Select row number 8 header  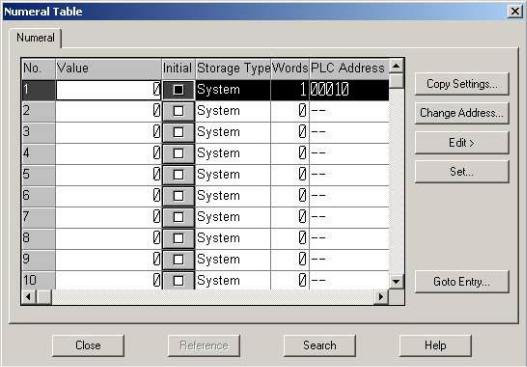pos(38,238)
